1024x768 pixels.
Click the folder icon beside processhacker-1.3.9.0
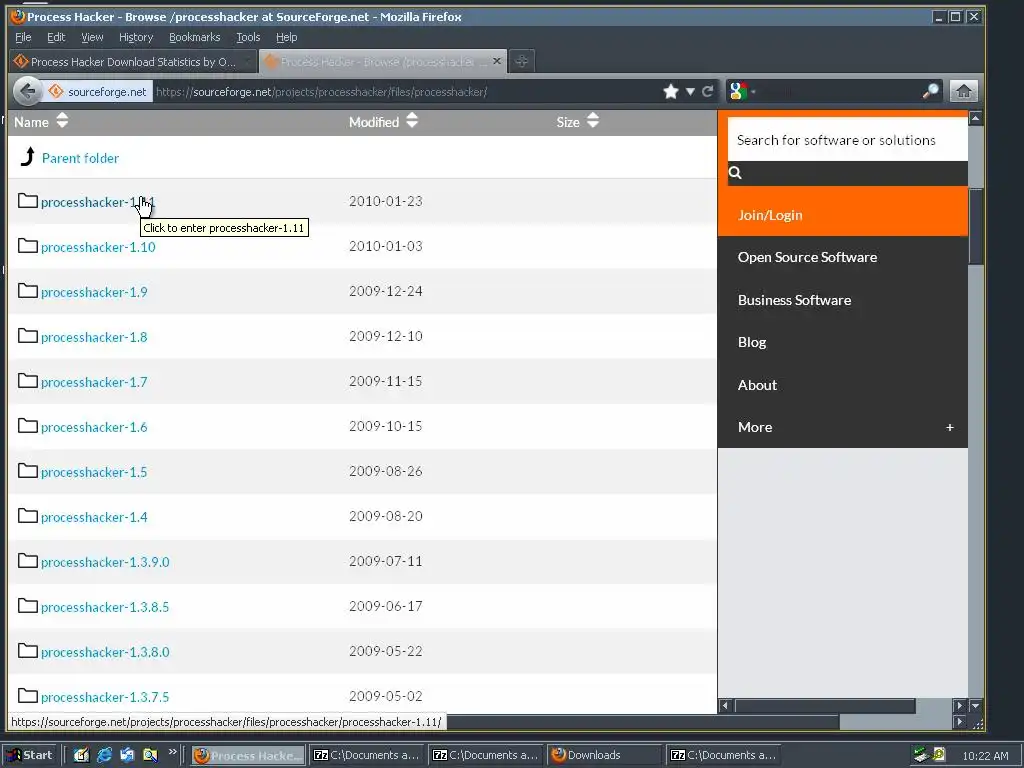[x=27, y=561]
